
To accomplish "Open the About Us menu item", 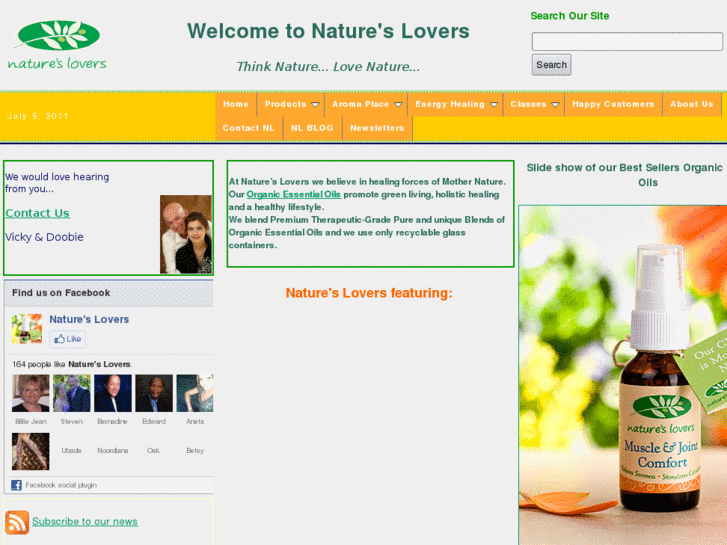I will click(691, 104).
